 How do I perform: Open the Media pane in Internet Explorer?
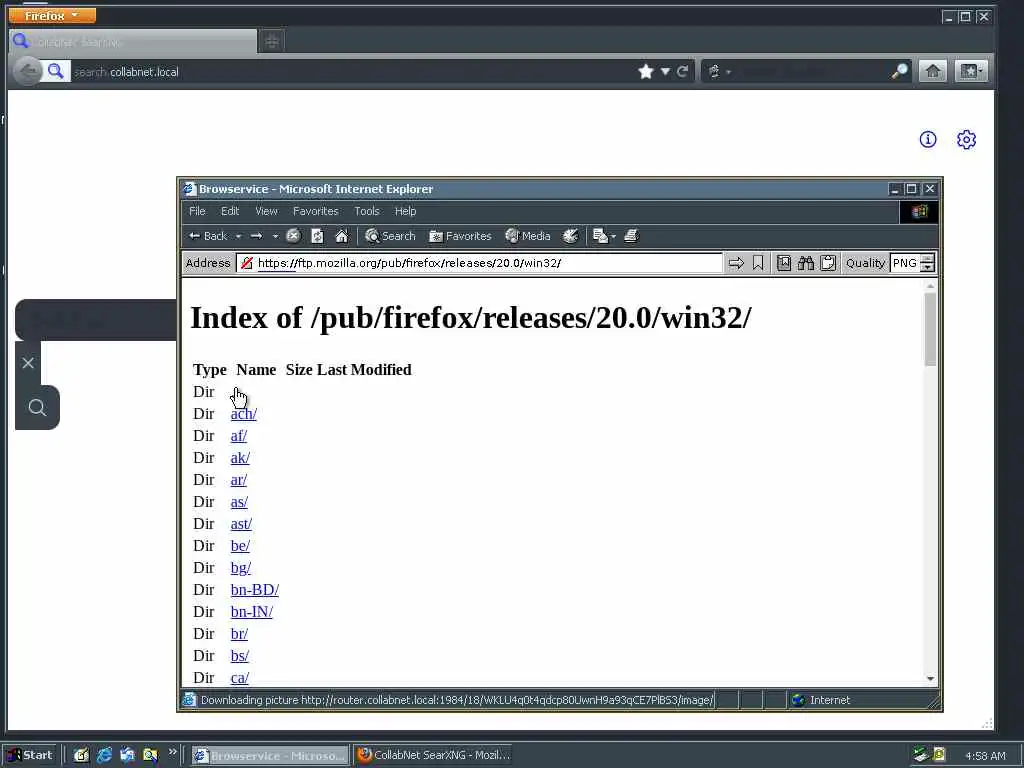click(528, 236)
